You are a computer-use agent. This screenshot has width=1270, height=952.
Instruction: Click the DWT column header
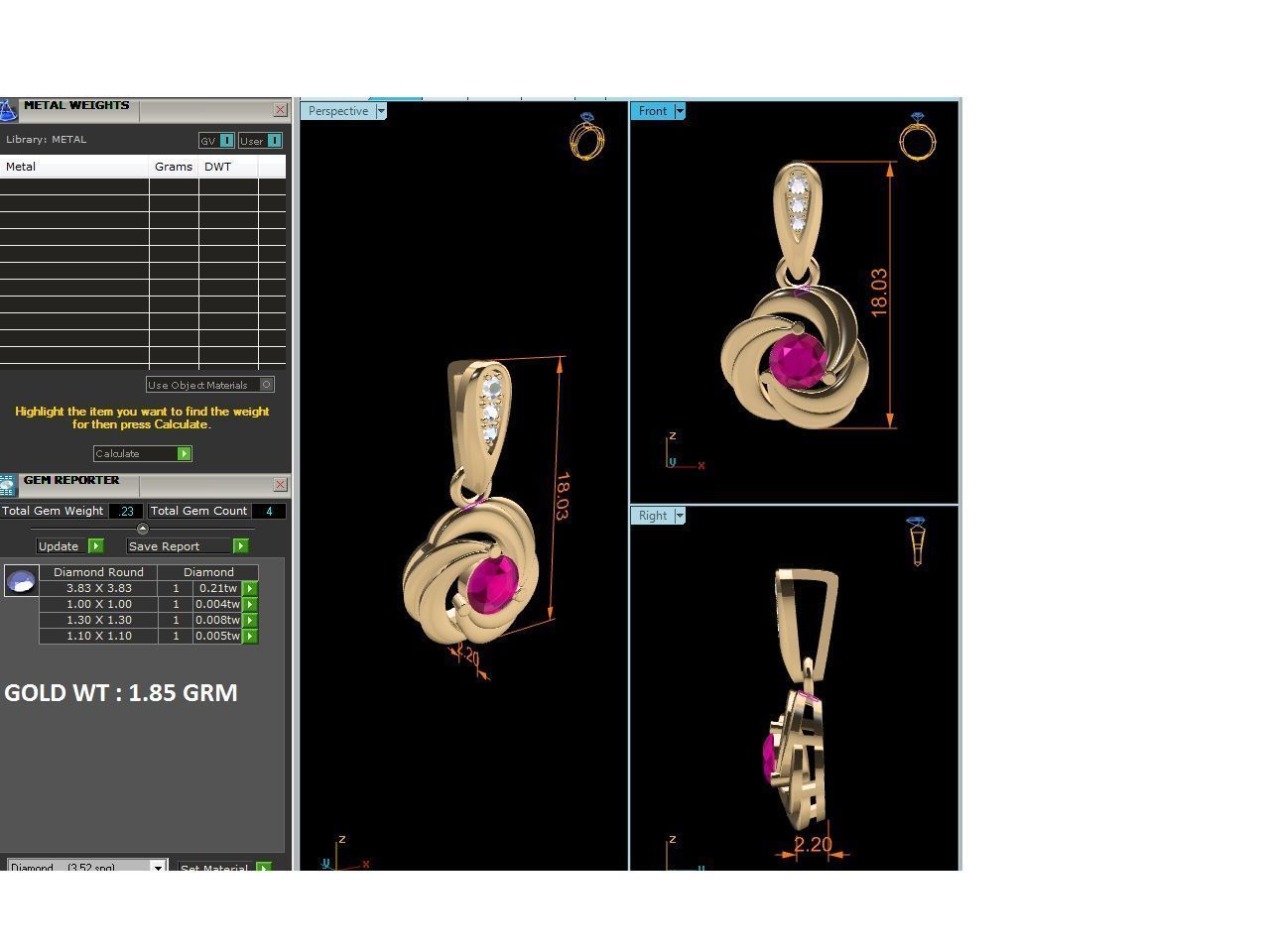(x=228, y=167)
